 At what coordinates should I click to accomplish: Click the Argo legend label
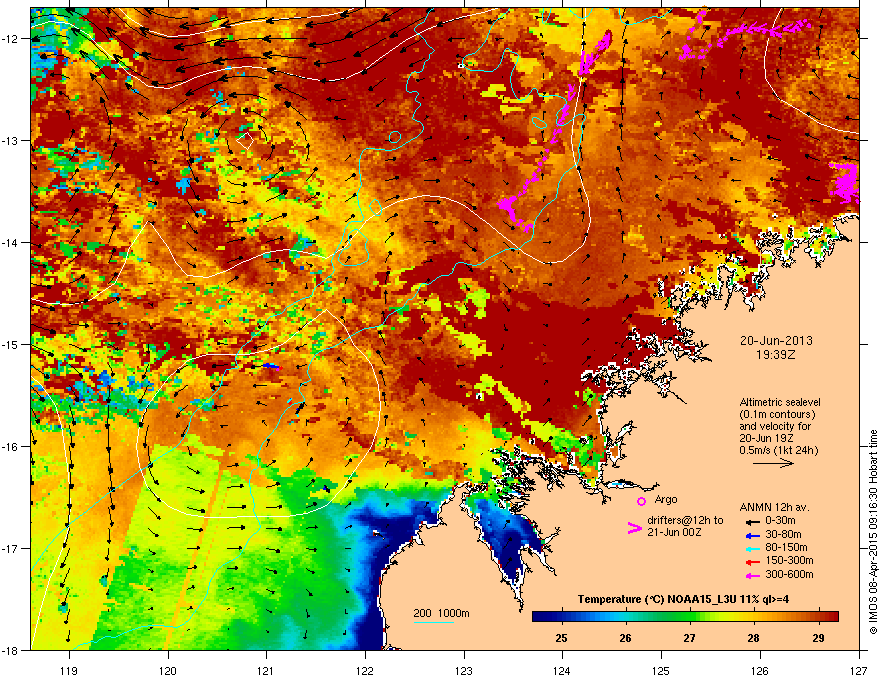click(x=666, y=499)
